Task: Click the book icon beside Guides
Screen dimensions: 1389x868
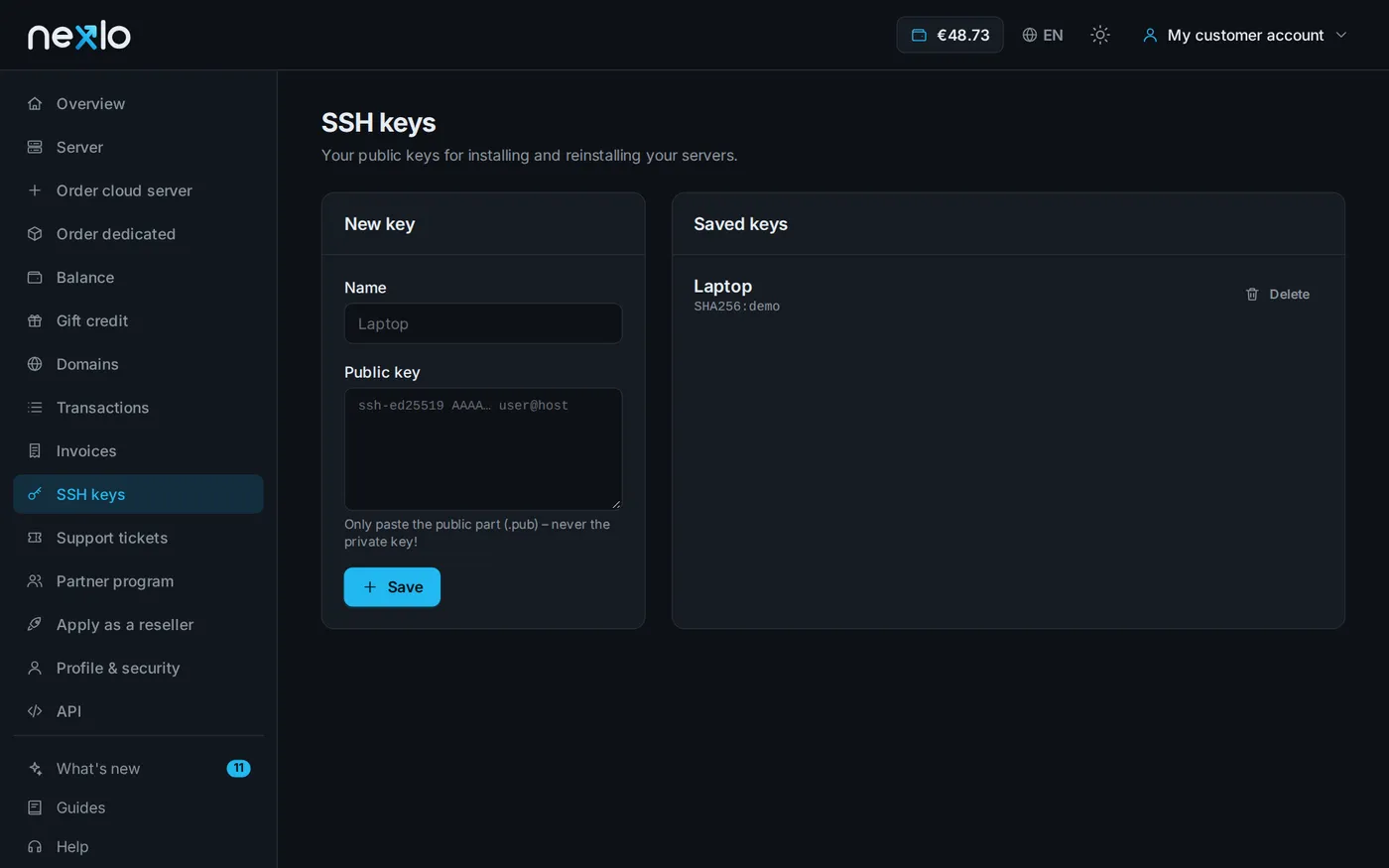Action: pyautogui.click(x=35, y=807)
